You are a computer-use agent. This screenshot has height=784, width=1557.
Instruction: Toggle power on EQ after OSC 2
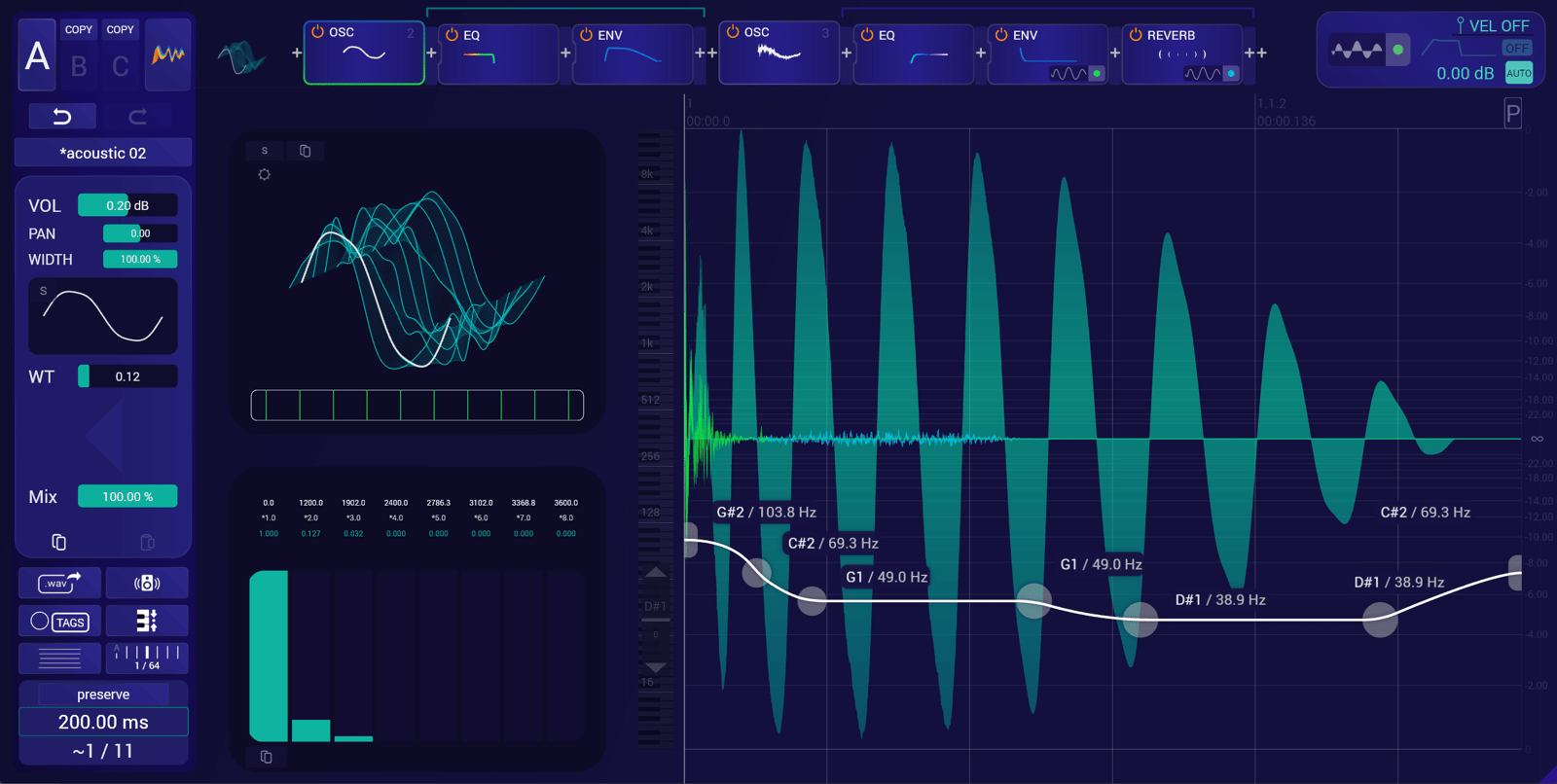[452, 35]
